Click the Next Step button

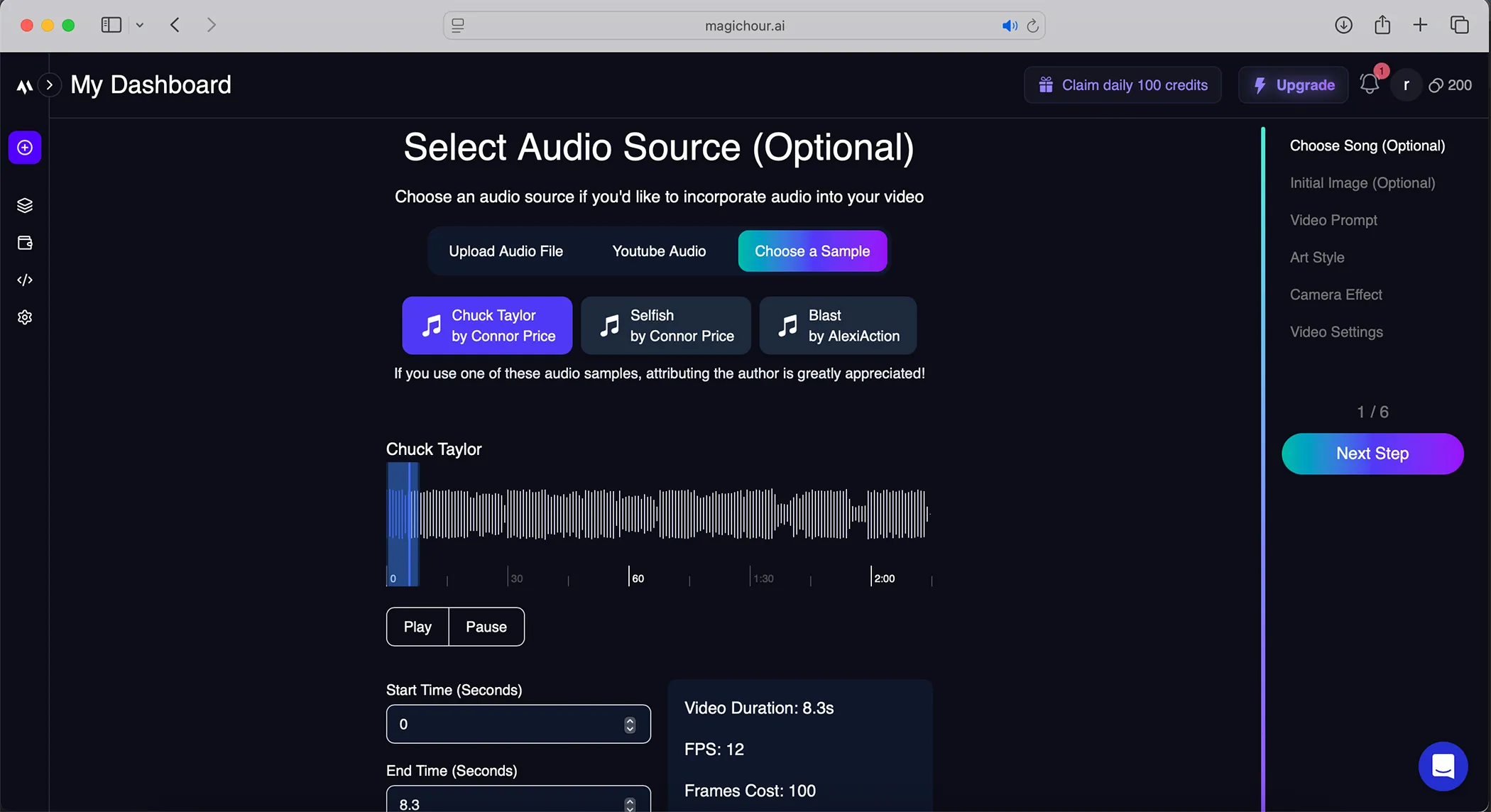pos(1372,454)
